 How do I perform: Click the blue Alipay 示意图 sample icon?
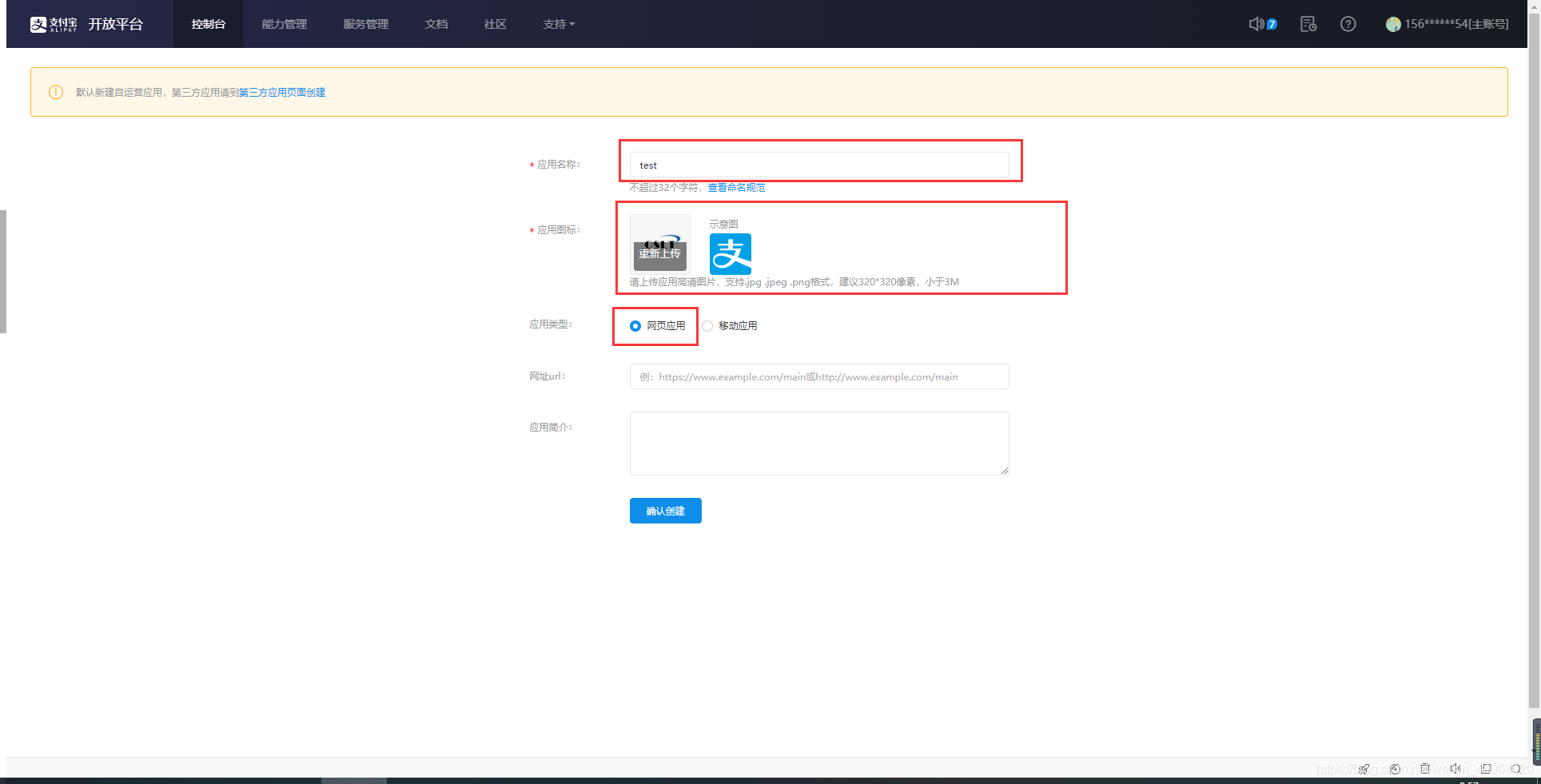[731, 254]
